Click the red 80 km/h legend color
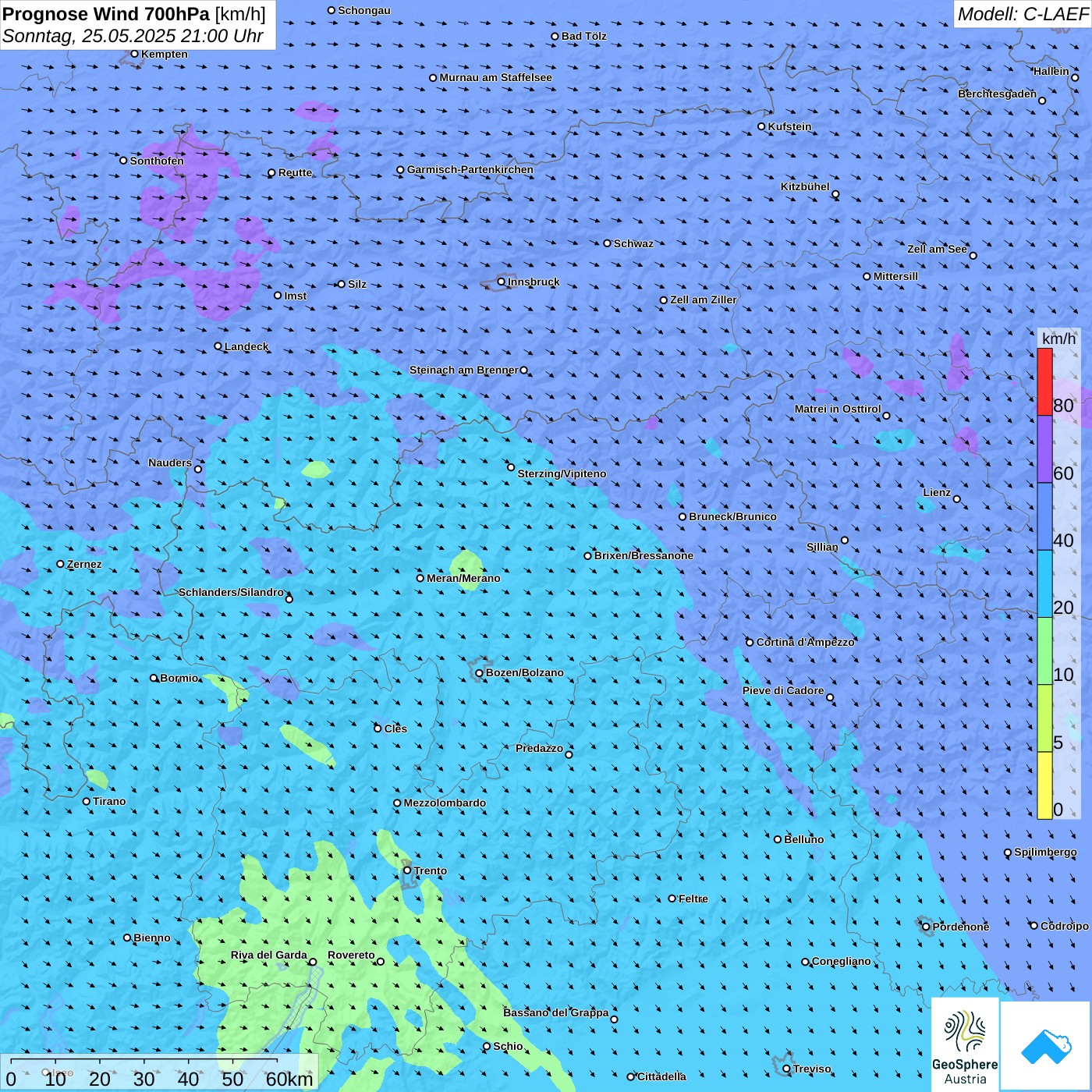1092x1092 pixels. [1044, 381]
